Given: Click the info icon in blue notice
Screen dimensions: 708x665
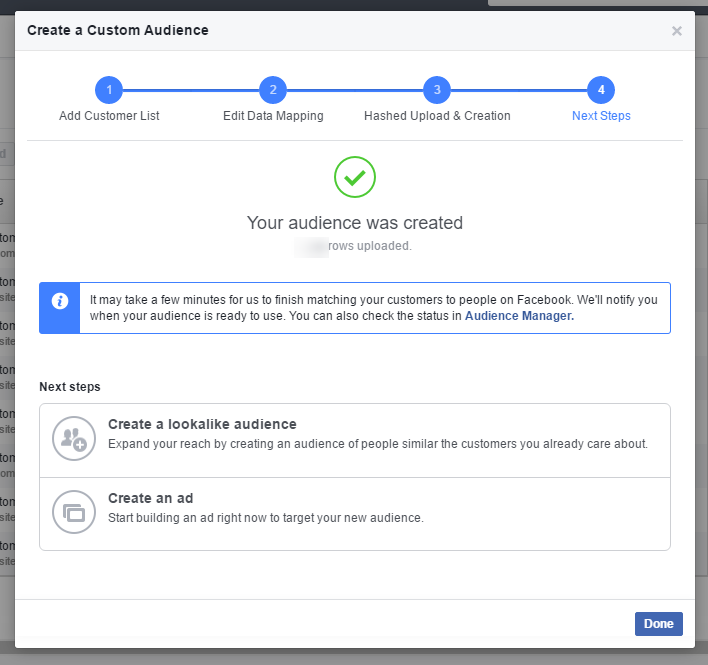Looking at the screenshot, I should coord(59,301).
